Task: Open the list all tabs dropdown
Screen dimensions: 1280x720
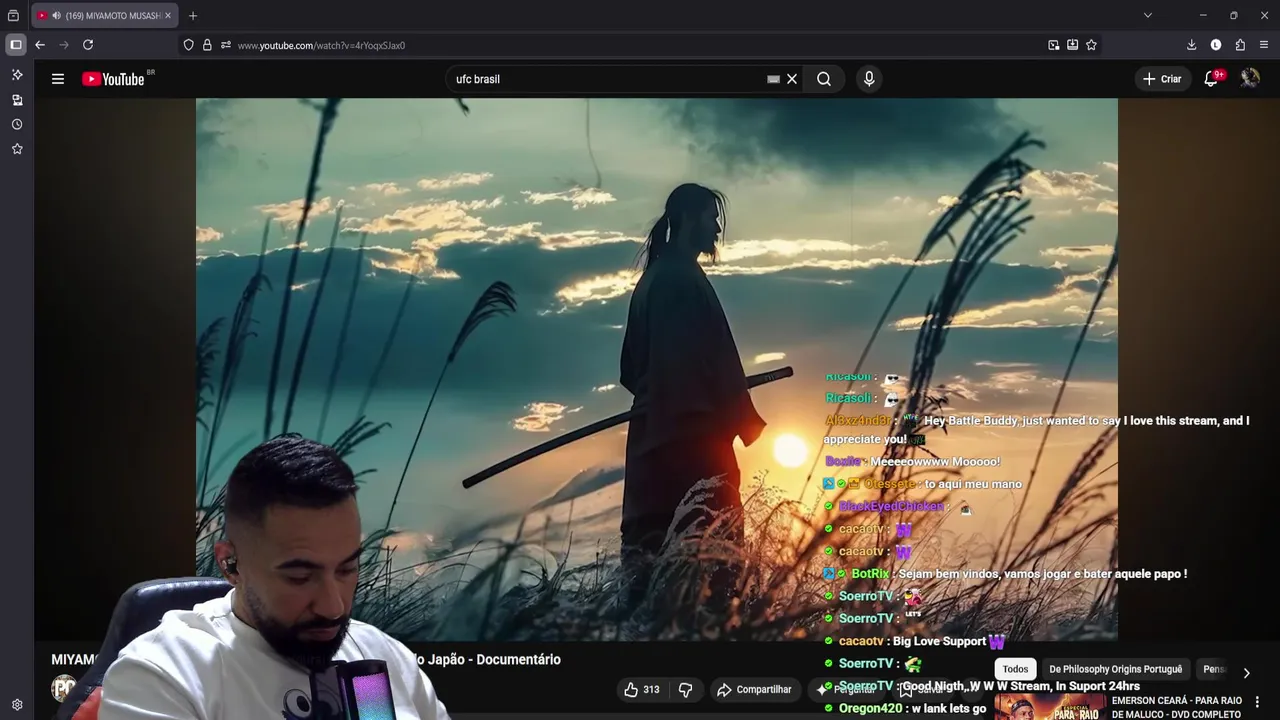Action: point(1148,16)
